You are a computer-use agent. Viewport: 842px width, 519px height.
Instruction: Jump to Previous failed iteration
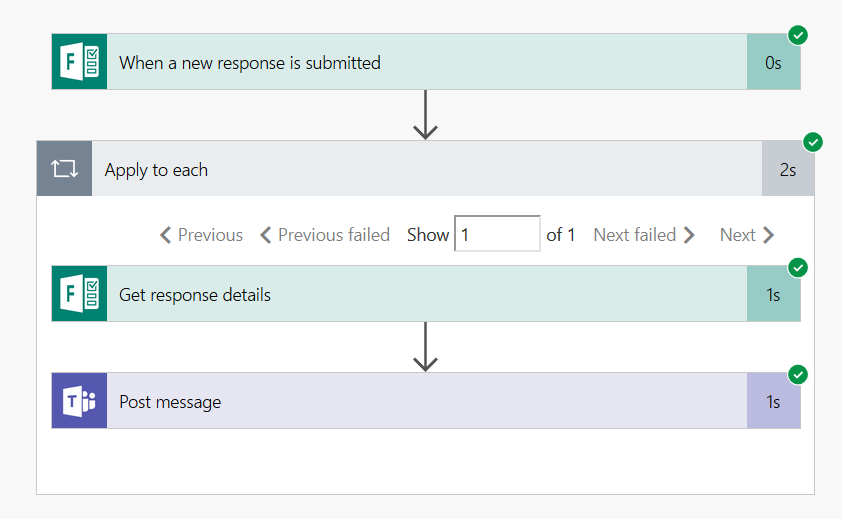(x=324, y=235)
